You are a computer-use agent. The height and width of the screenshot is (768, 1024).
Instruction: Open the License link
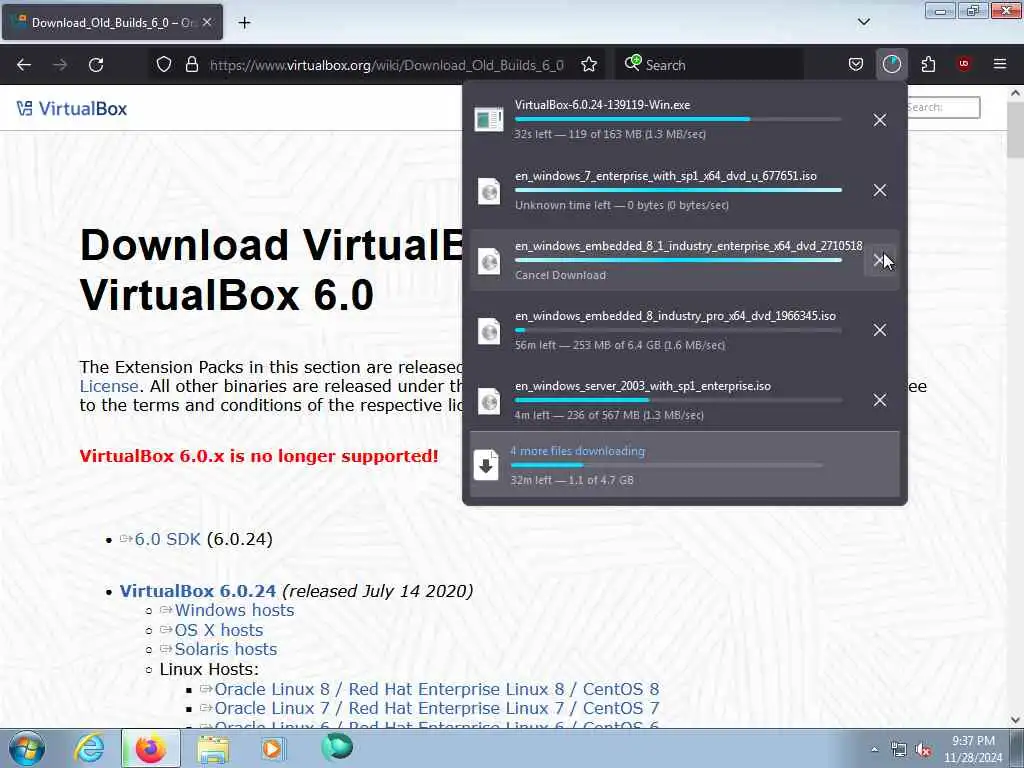(108, 386)
